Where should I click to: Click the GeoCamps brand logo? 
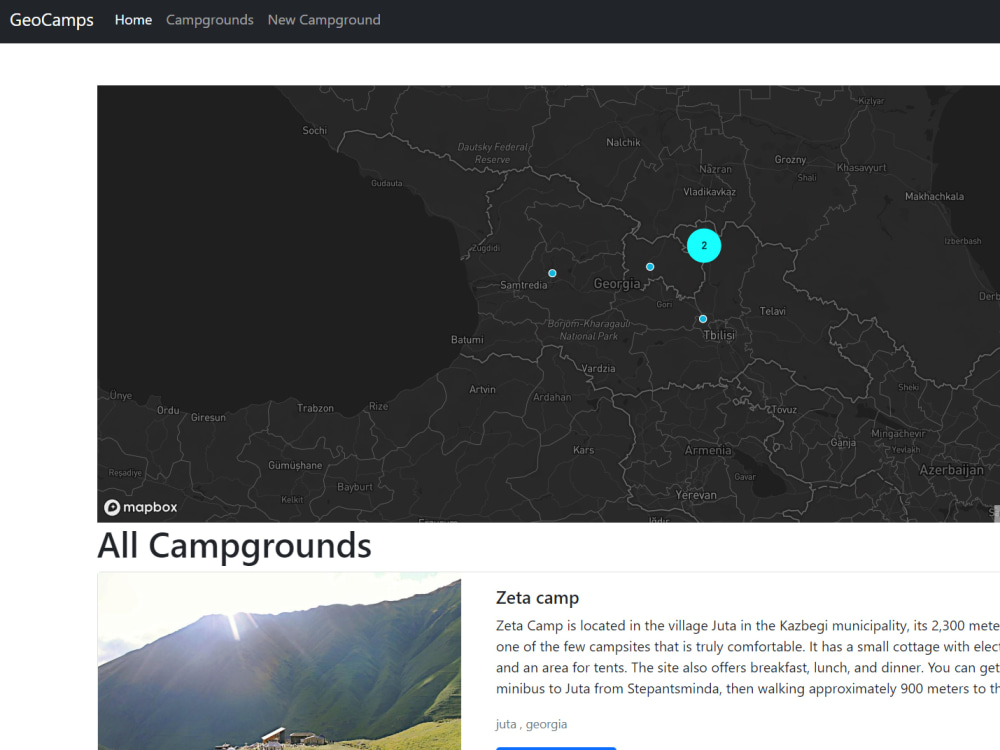[52, 20]
